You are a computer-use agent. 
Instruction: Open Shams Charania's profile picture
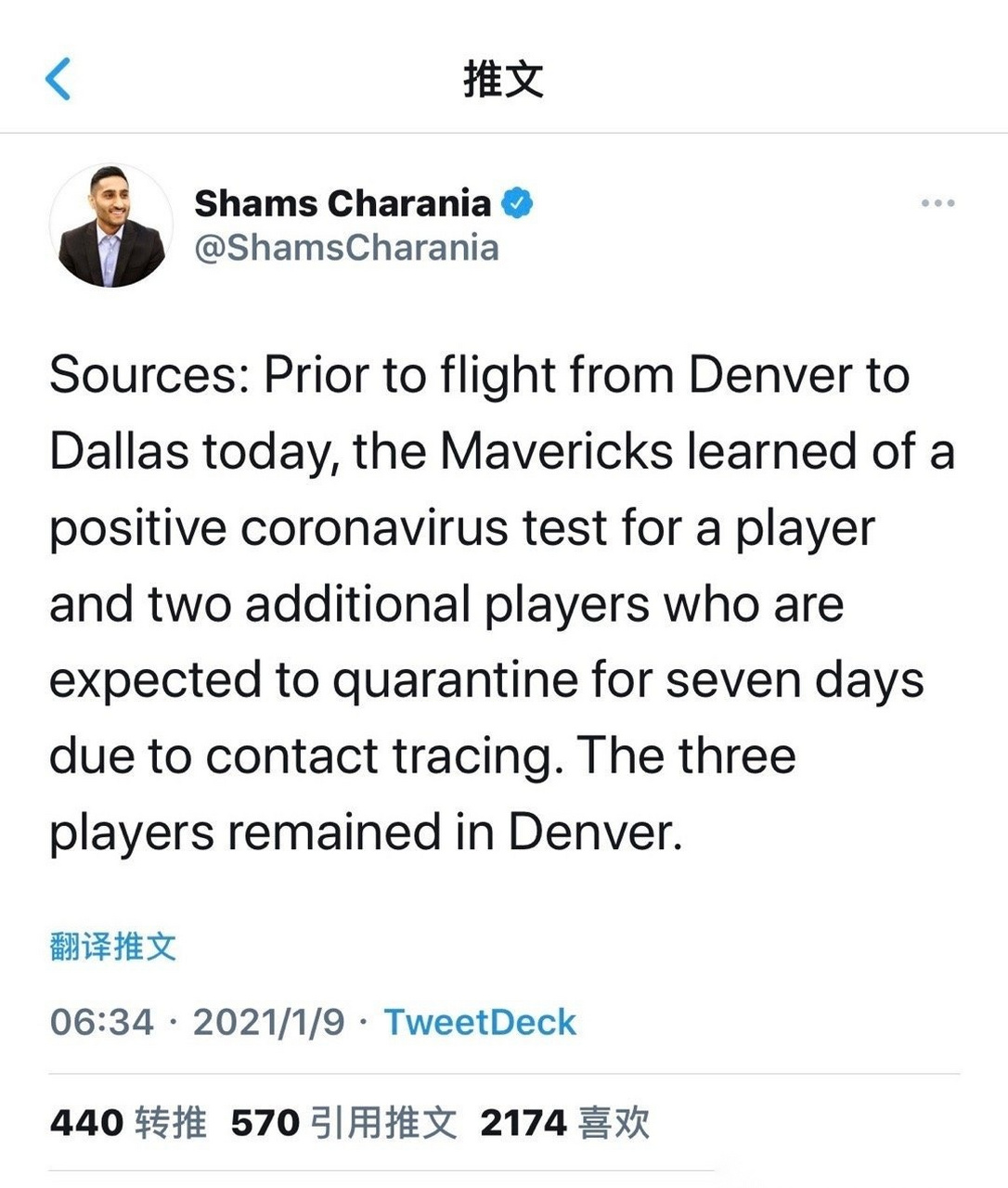[x=111, y=226]
